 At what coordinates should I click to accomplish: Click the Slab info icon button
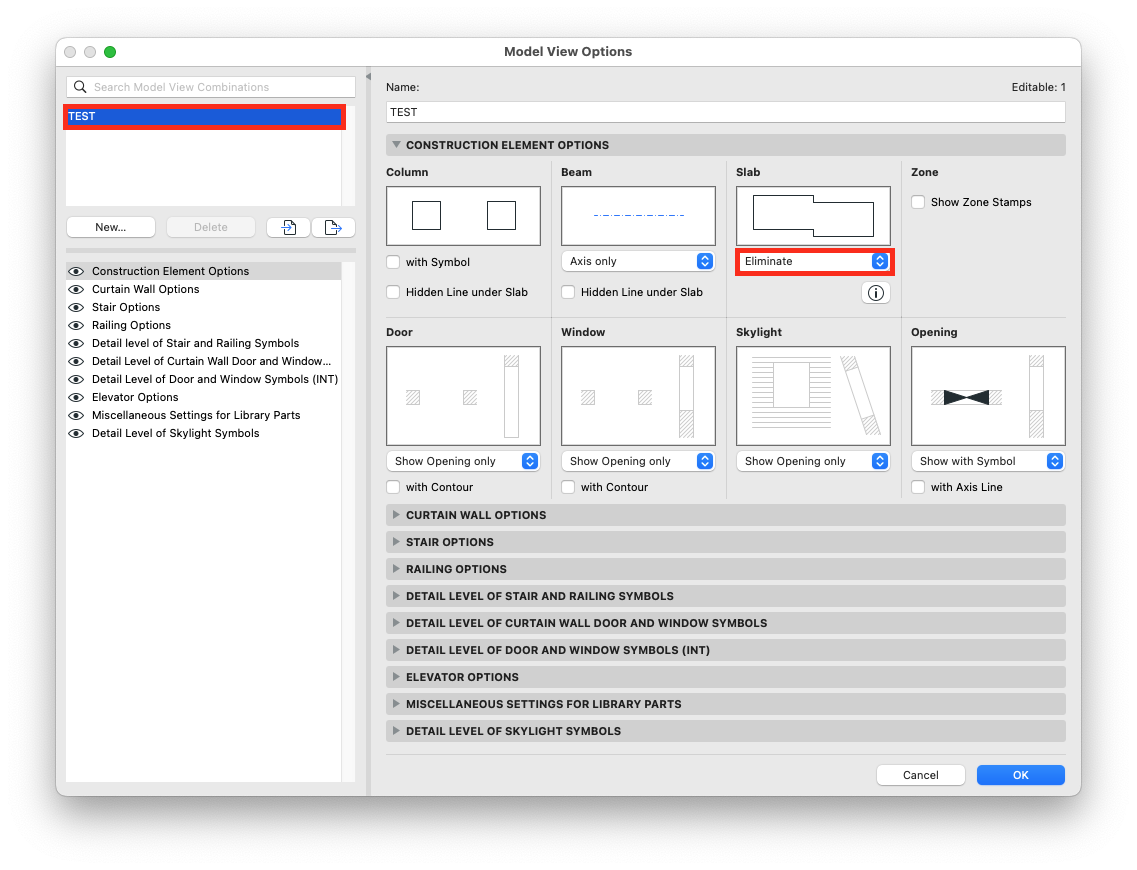click(875, 293)
